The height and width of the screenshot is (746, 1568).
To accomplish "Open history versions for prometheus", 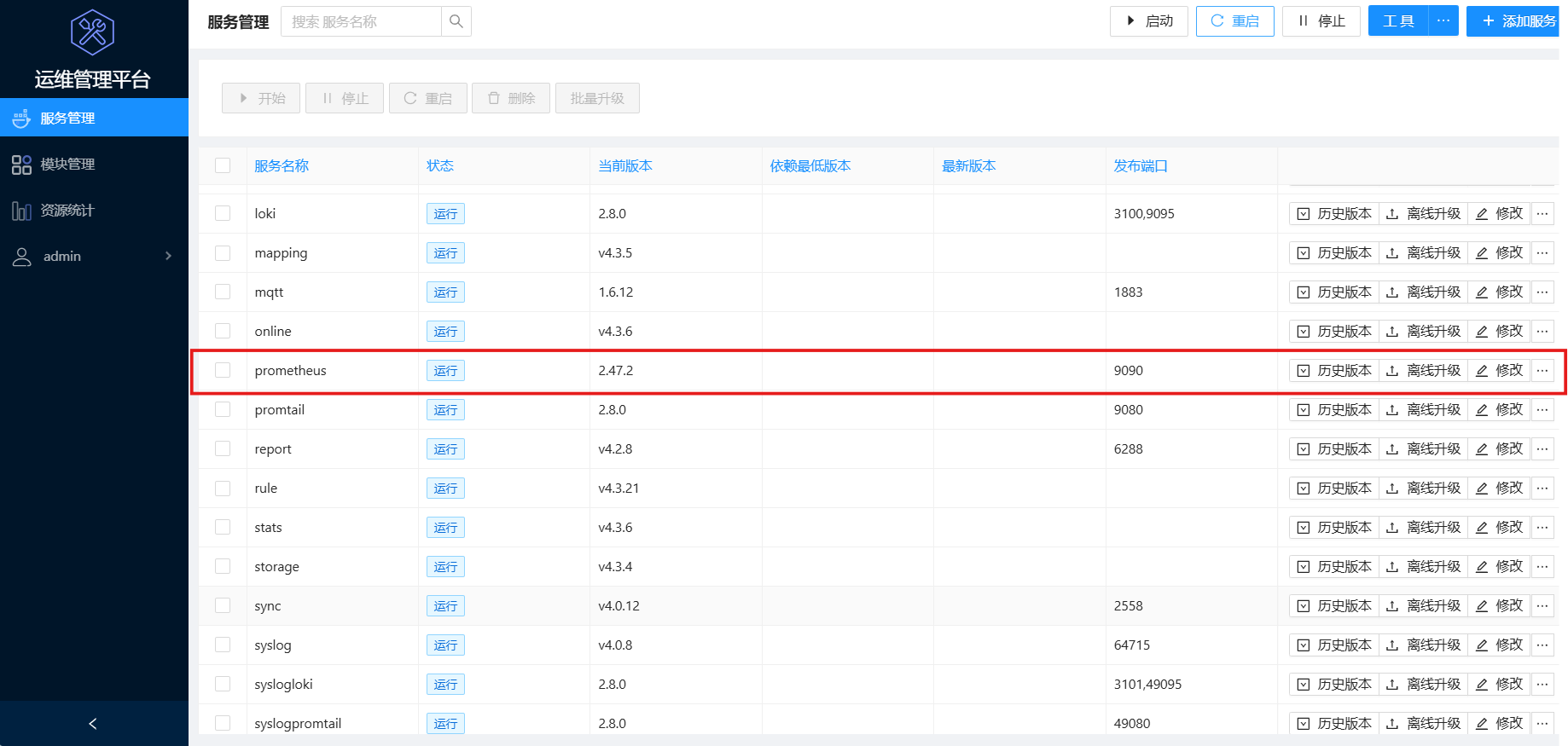I will pos(1334,371).
